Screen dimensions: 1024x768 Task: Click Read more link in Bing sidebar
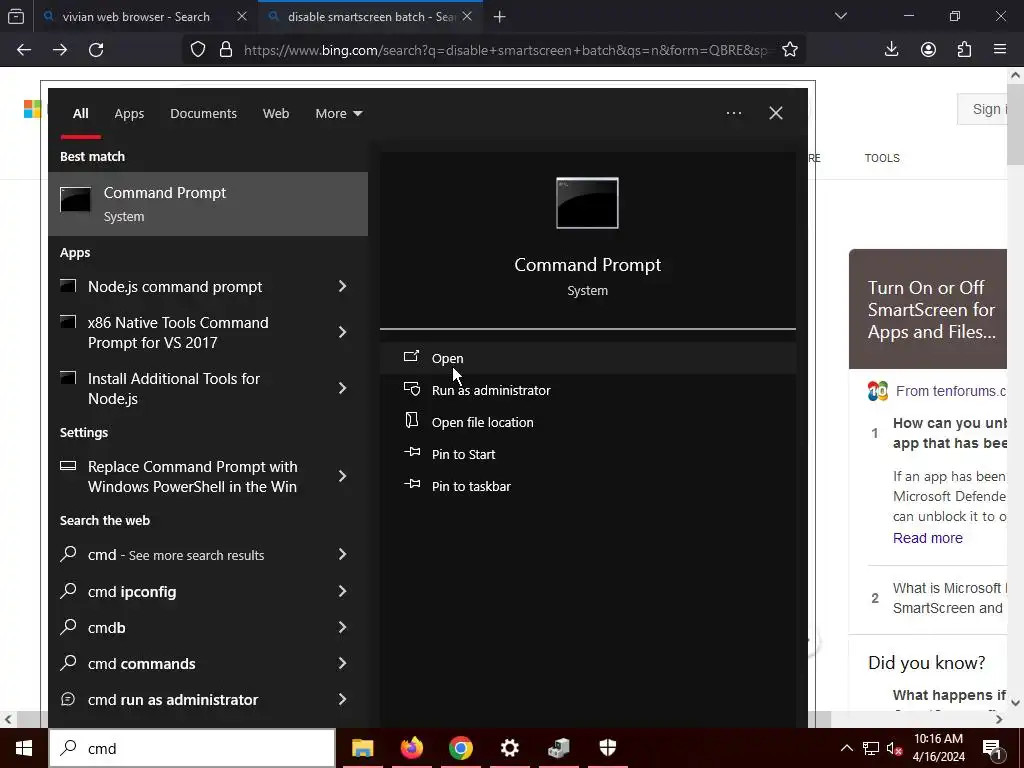(x=927, y=538)
